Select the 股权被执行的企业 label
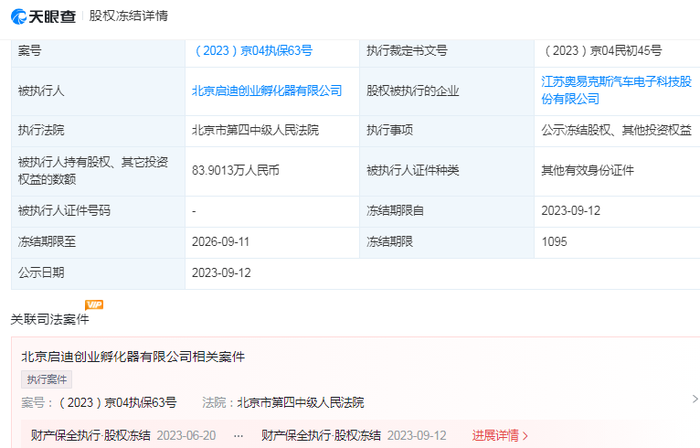This screenshot has height=448, width=700. tap(413, 91)
